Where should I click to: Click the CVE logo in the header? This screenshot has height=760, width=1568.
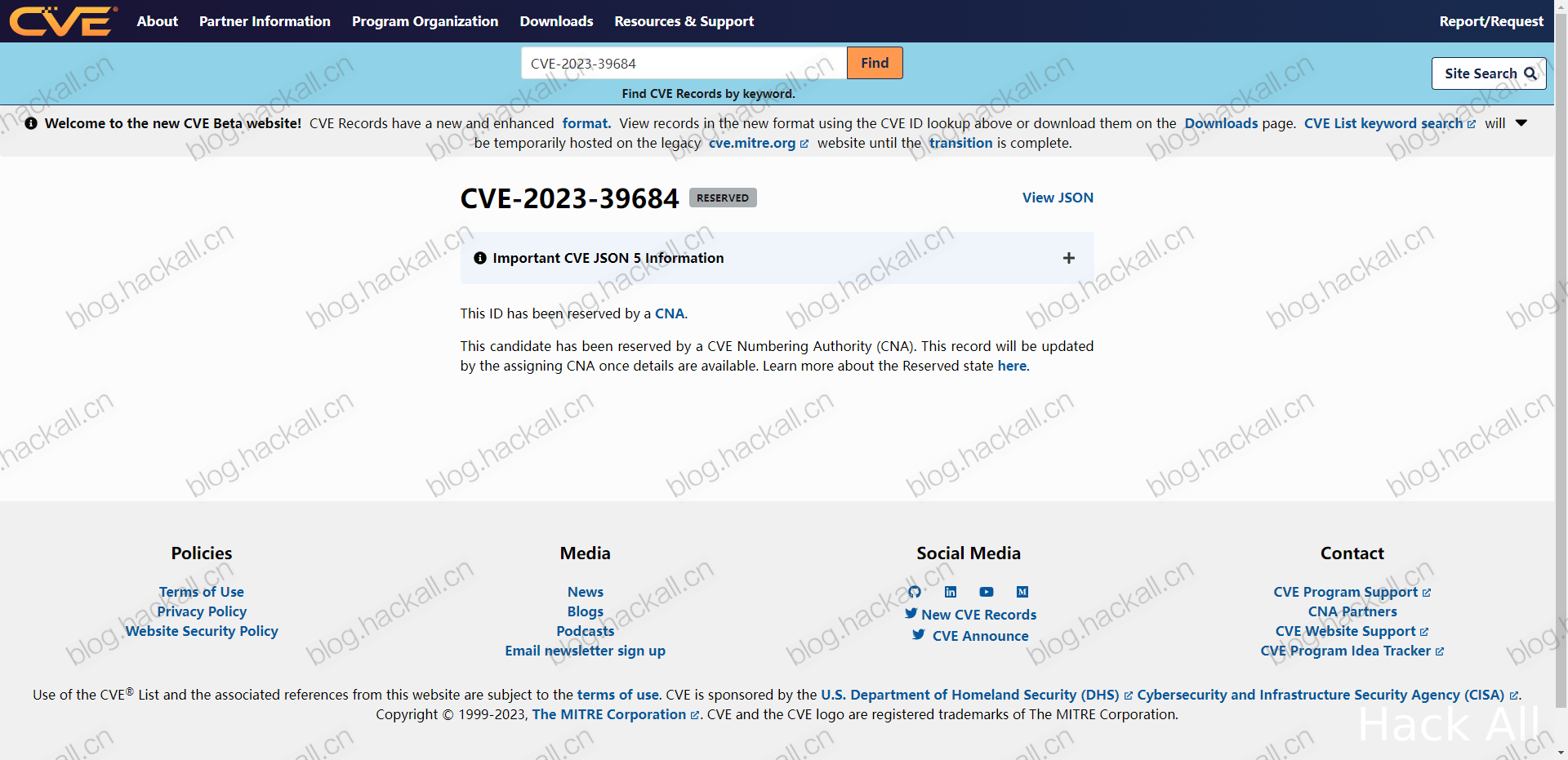coord(63,21)
